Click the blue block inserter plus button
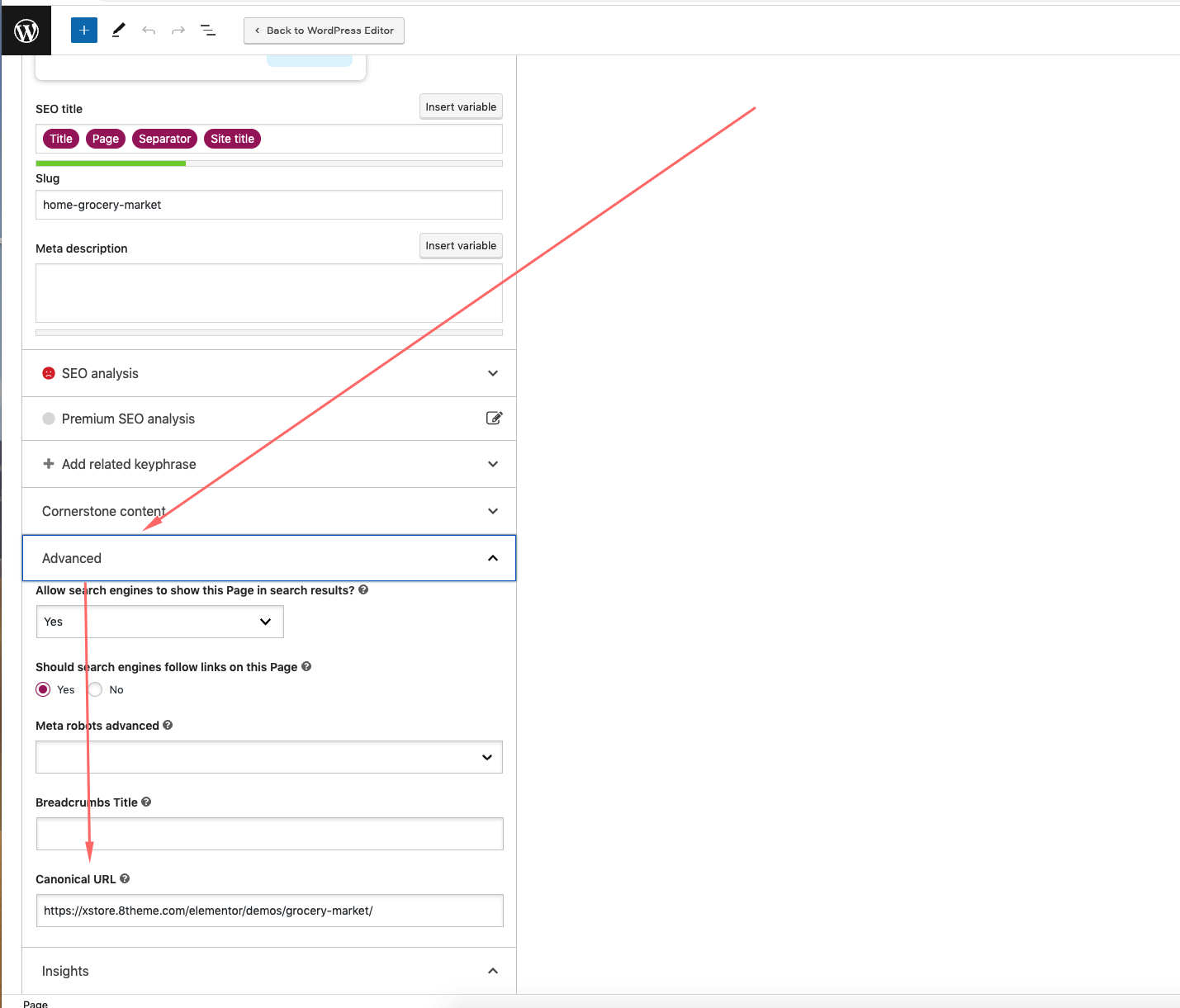The height and width of the screenshot is (1008, 1180). pos(84,31)
